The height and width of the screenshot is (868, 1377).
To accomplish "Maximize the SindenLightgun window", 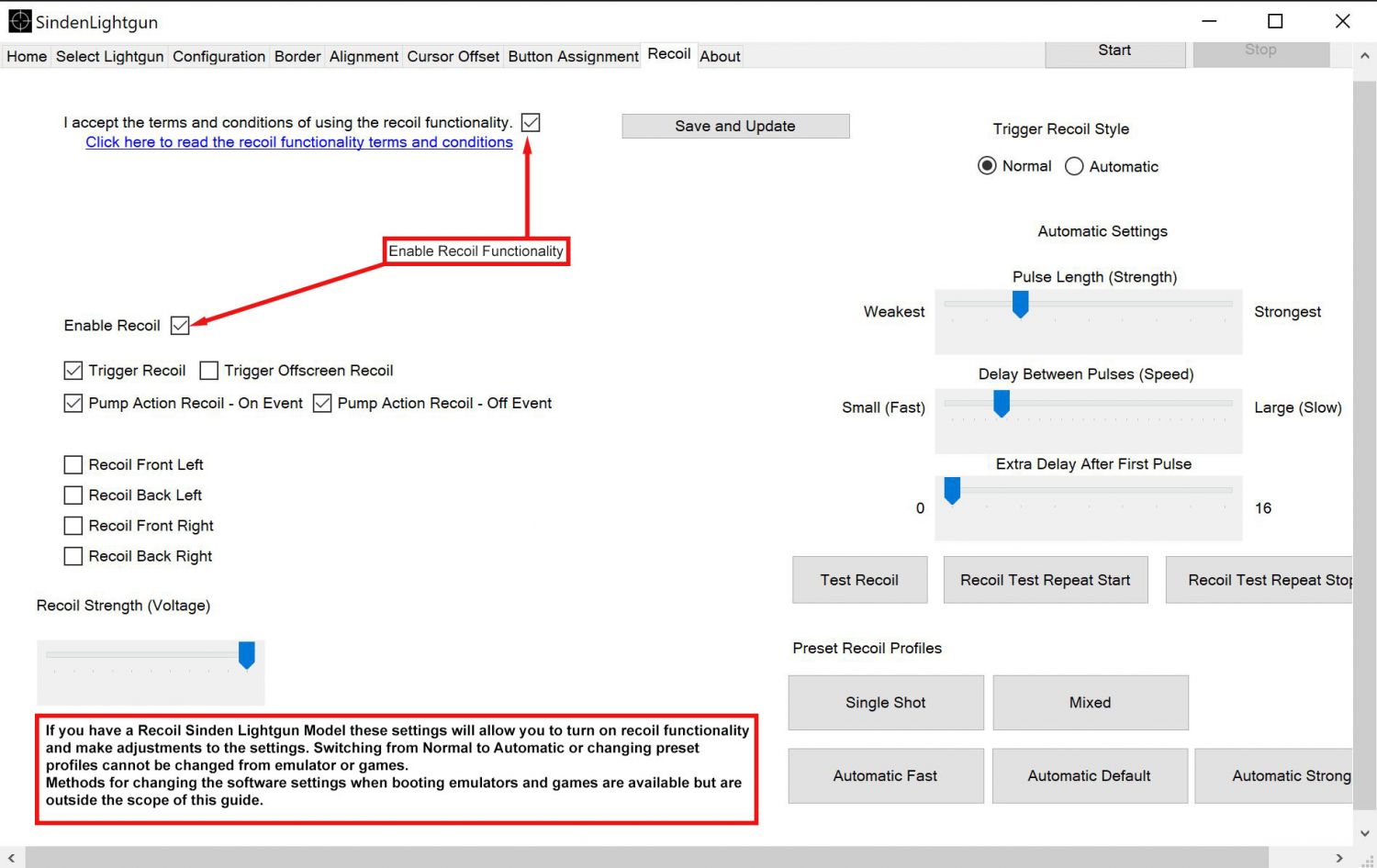I will [x=1275, y=21].
